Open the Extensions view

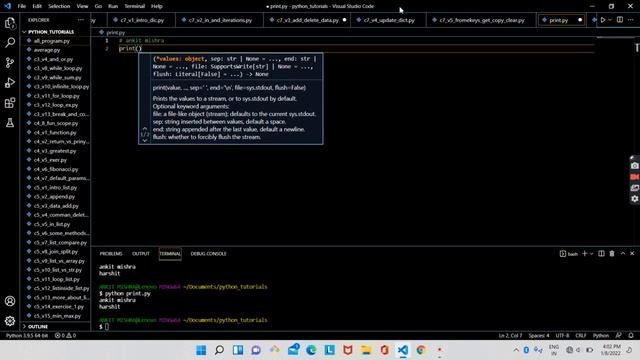(x=10, y=102)
